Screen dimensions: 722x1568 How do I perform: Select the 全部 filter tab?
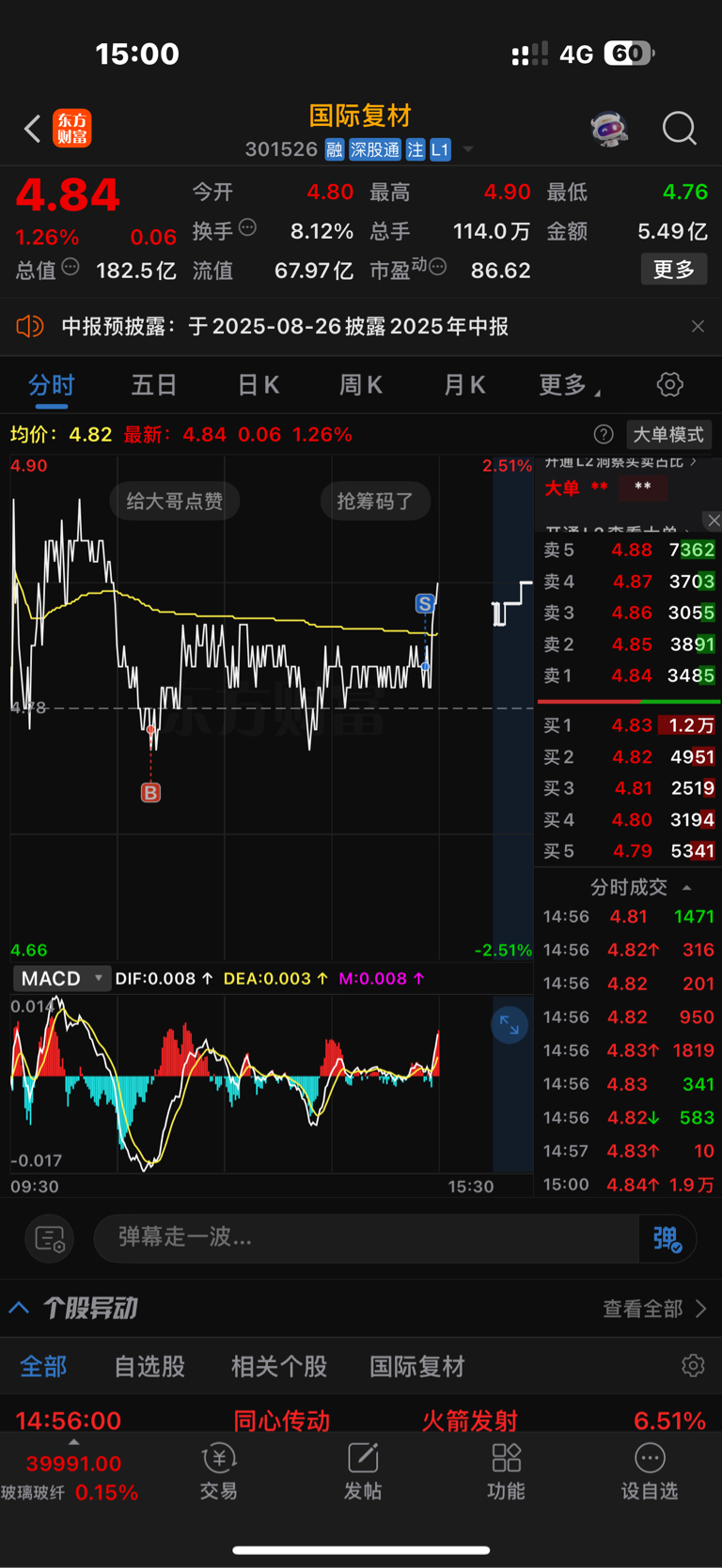(x=43, y=1366)
